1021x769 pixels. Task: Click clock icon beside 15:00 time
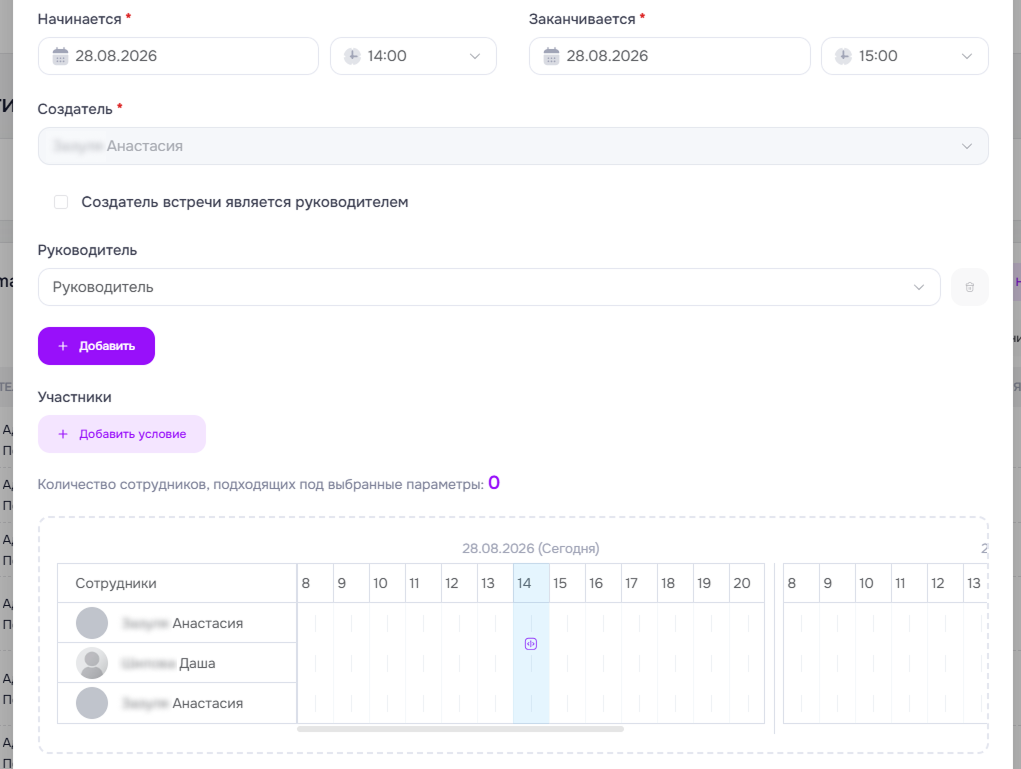click(843, 56)
